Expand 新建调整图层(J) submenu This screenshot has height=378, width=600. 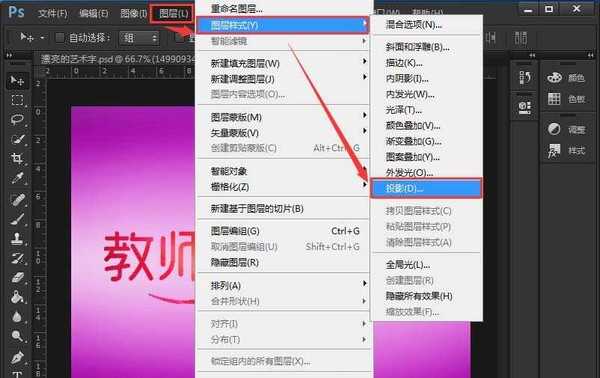click(284, 79)
